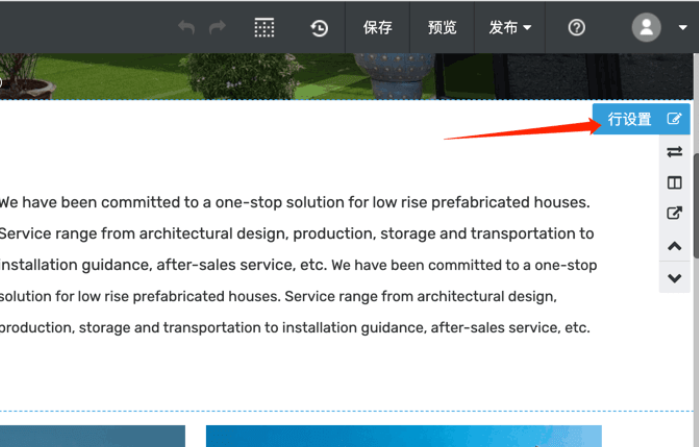The image size is (699, 447).
Task: Open the revision history clock icon
Action: pos(319,28)
